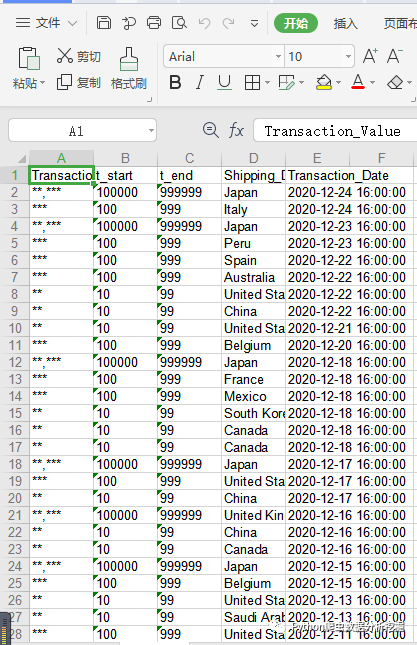Click the 剪切 cut button

[x=79, y=56]
